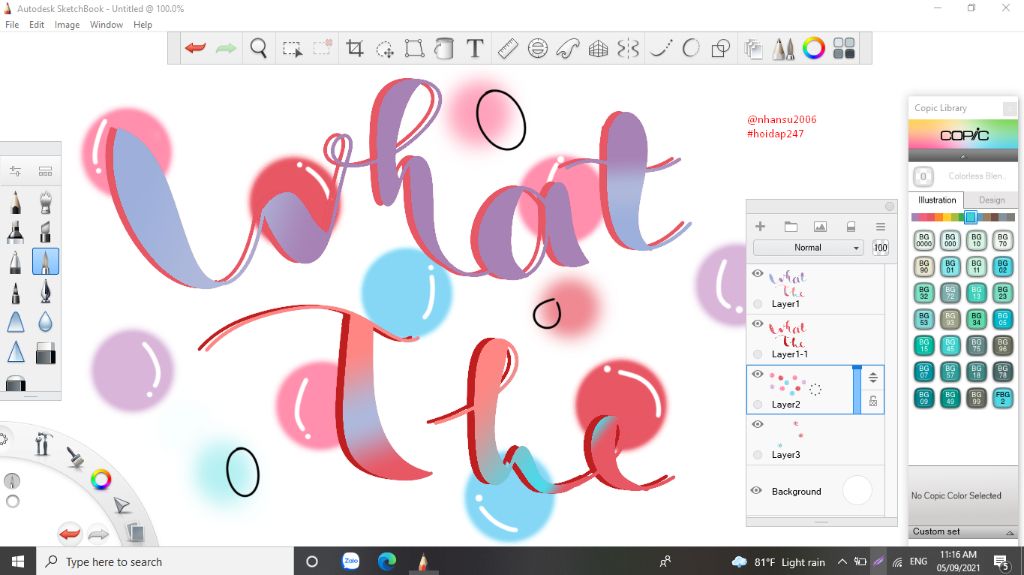Switch to the Illustration tab
Image resolution: width=1024 pixels, height=575 pixels.
(936, 200)
